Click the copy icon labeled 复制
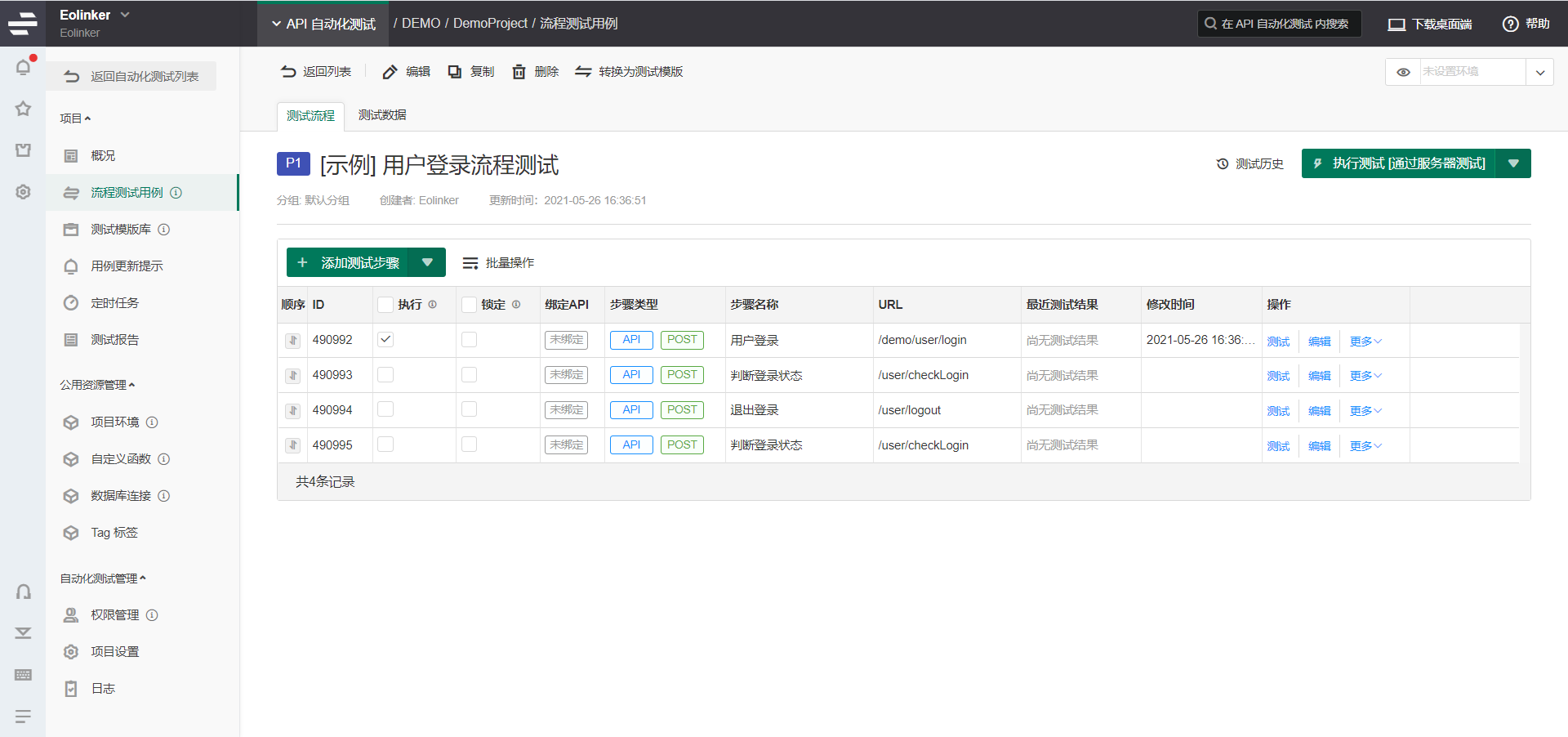Viewport: 1568px width, 737px height. pos(455,72)
